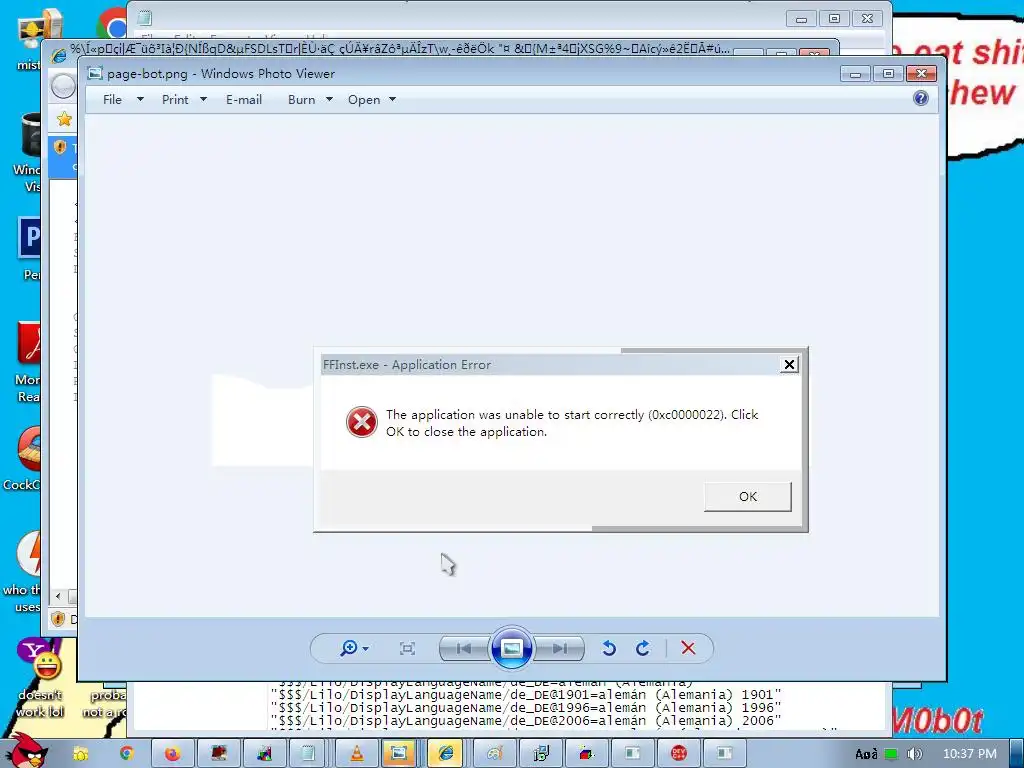The width and height of the screenshot is (1024, 768).
Task: Switch to Photo Viewer taskbar button
Action: point(399,754)
